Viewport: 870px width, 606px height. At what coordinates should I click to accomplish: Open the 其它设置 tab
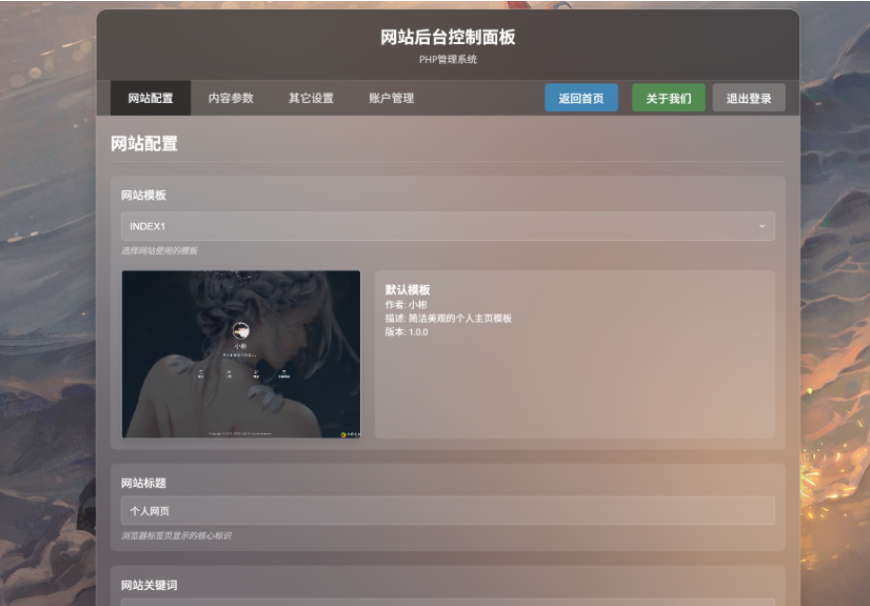click(x=311, y=98)
